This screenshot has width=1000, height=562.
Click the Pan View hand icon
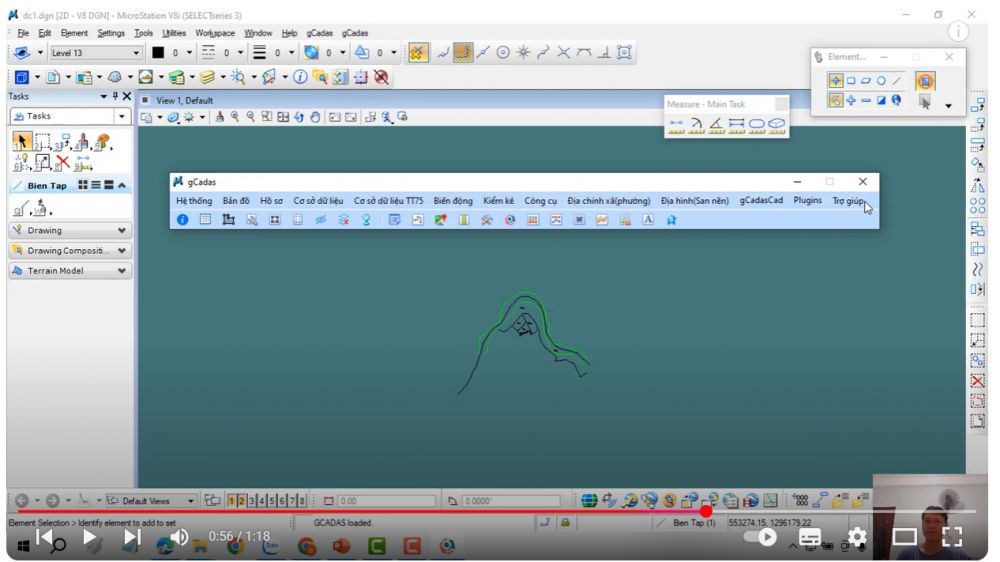(314, 118)
